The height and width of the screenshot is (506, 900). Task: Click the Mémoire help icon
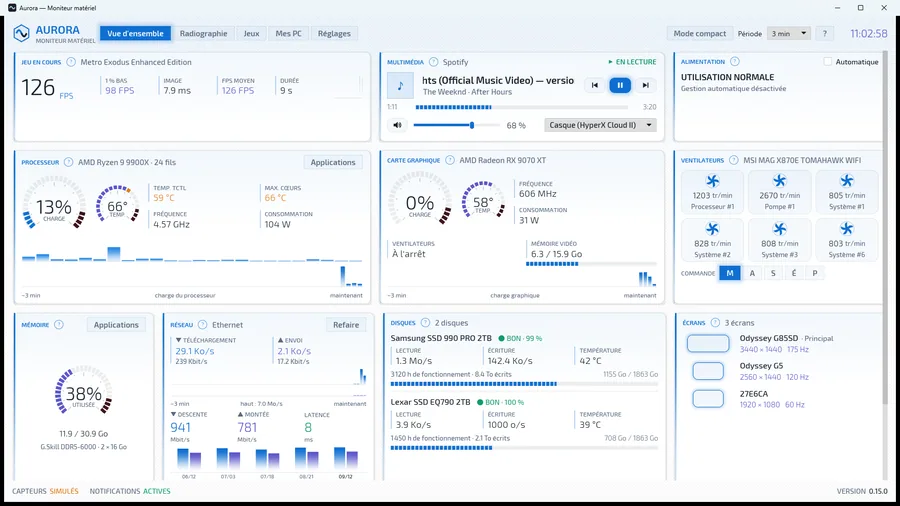[x=59, y=325]
